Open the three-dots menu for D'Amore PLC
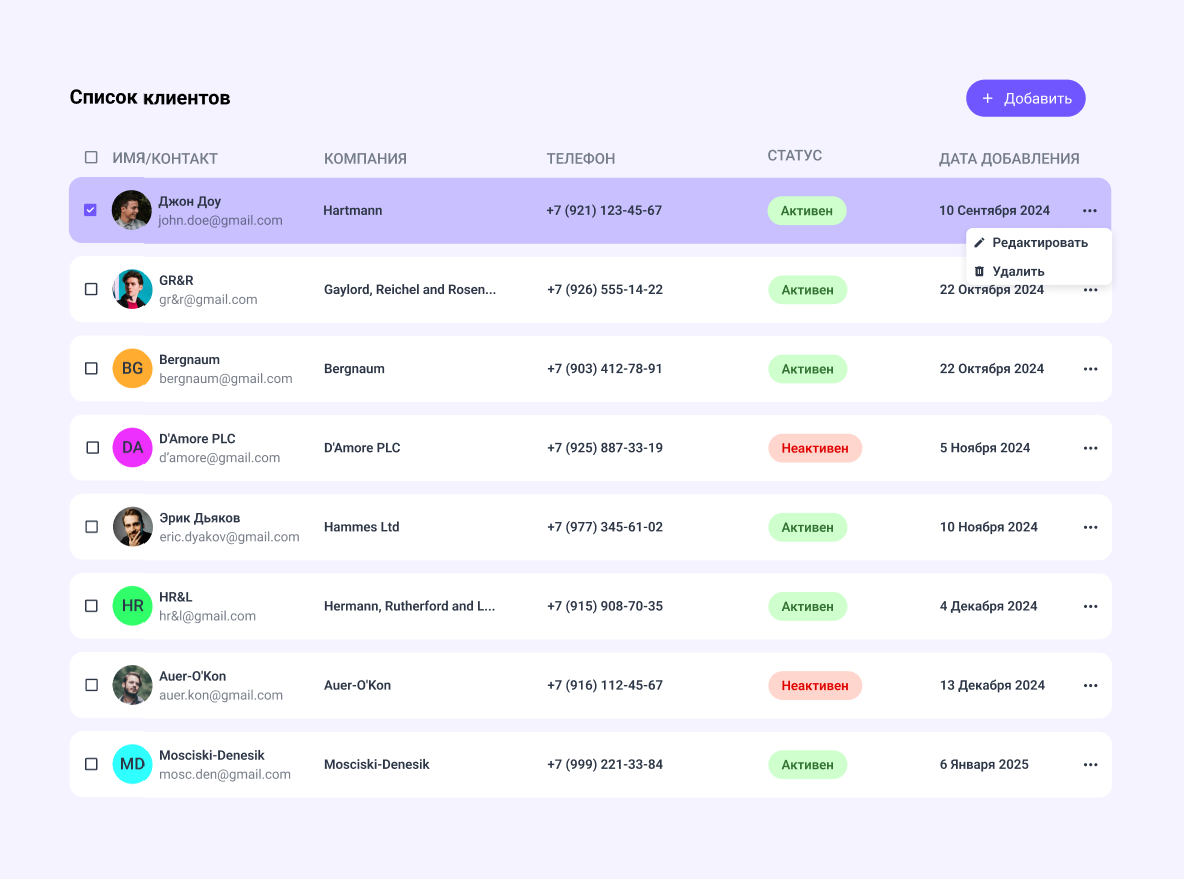 coord(1090,448)
